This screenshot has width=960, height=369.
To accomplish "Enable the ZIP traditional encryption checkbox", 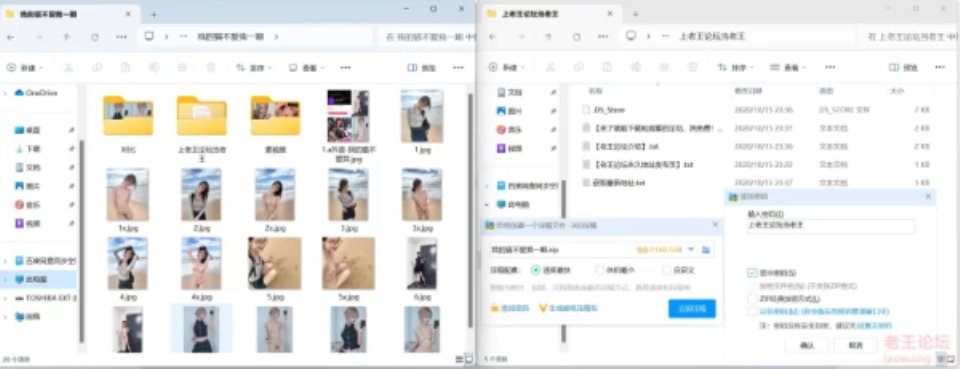I will coord(752,299).
